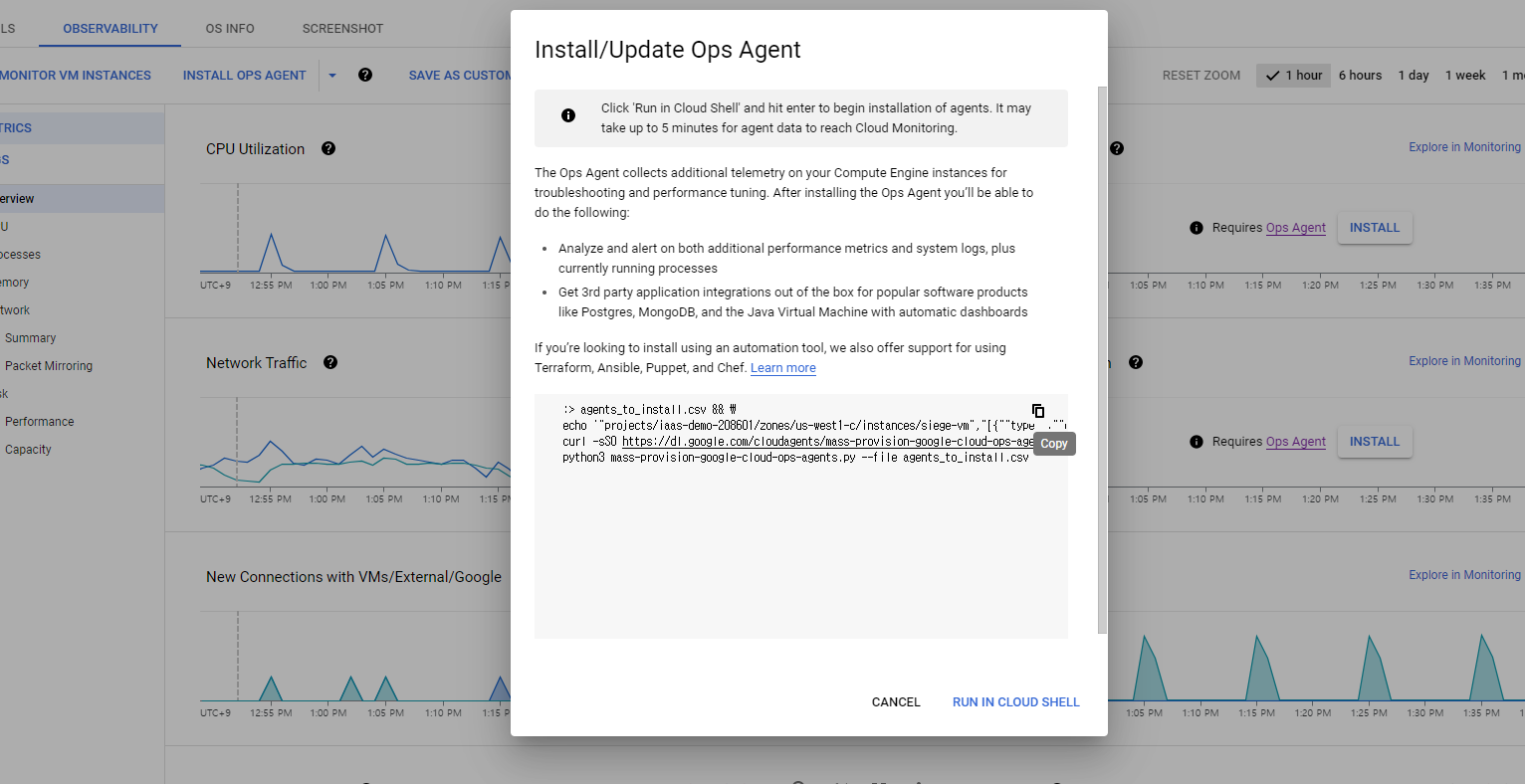The image size is (1525, 784).
Task: Select Packet Mirroring in the sidebar
Action: [49, 366]
